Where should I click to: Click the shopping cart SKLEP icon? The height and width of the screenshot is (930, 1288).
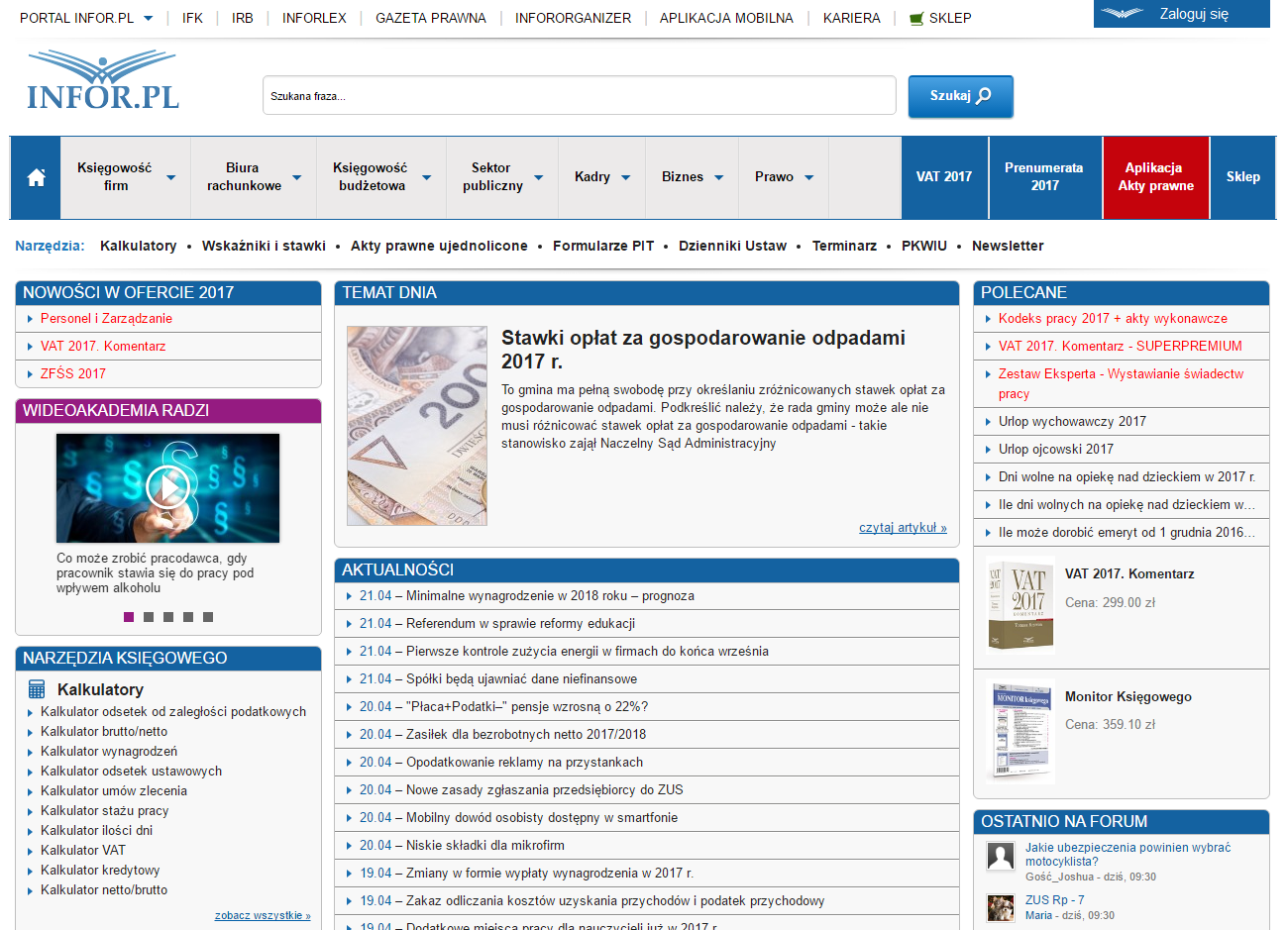coord(916,18)
